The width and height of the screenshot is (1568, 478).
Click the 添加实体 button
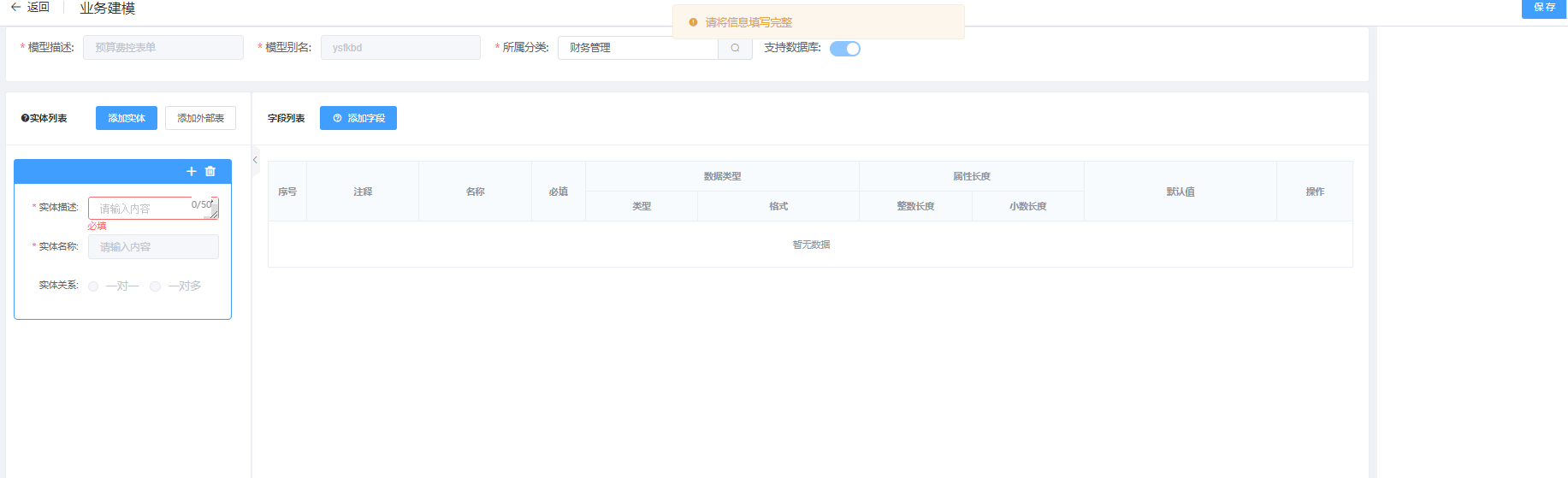(x=127, y=118)
